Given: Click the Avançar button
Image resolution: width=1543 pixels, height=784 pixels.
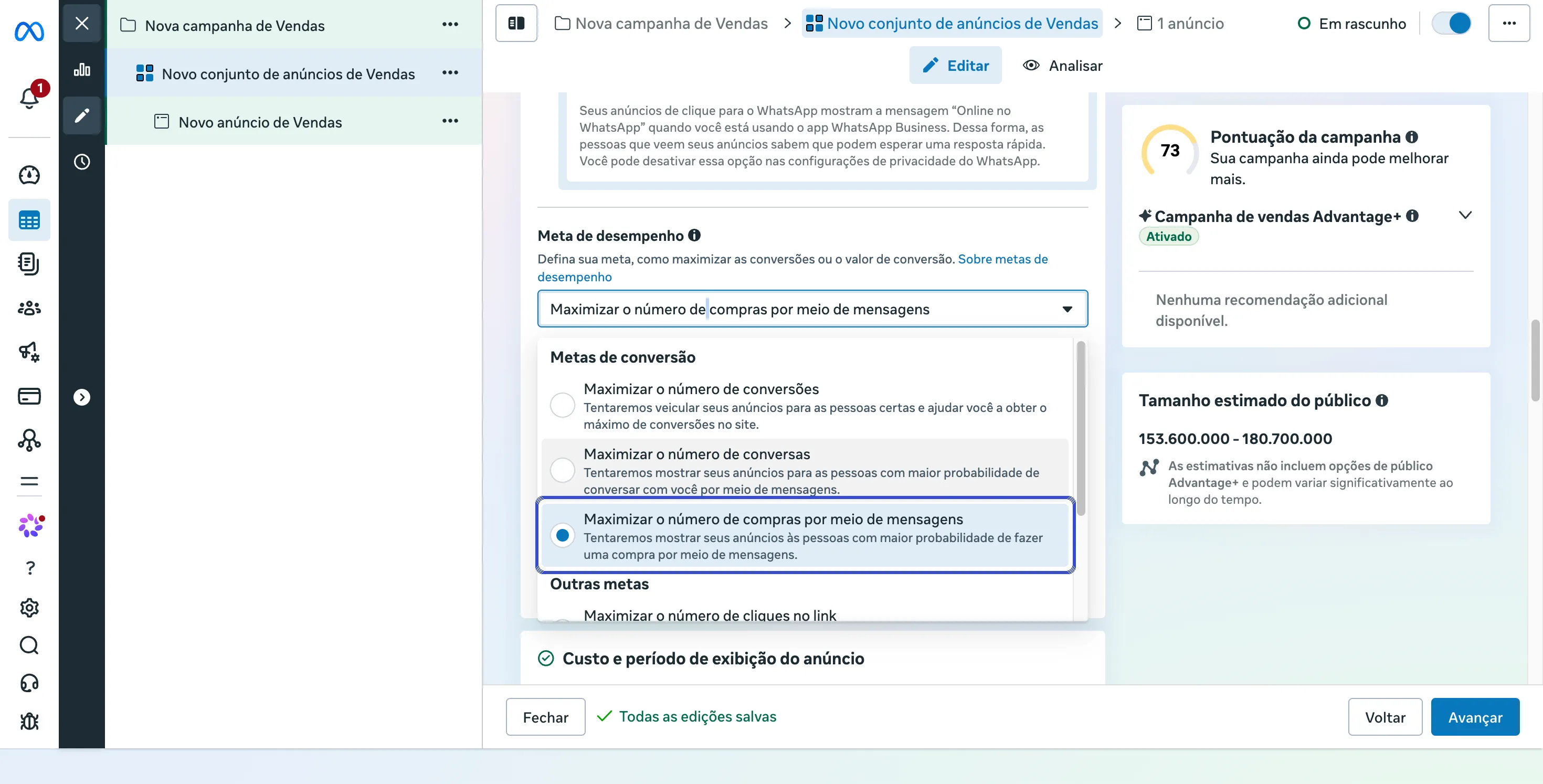Looking at the screenshot, I should point(1475,717).
